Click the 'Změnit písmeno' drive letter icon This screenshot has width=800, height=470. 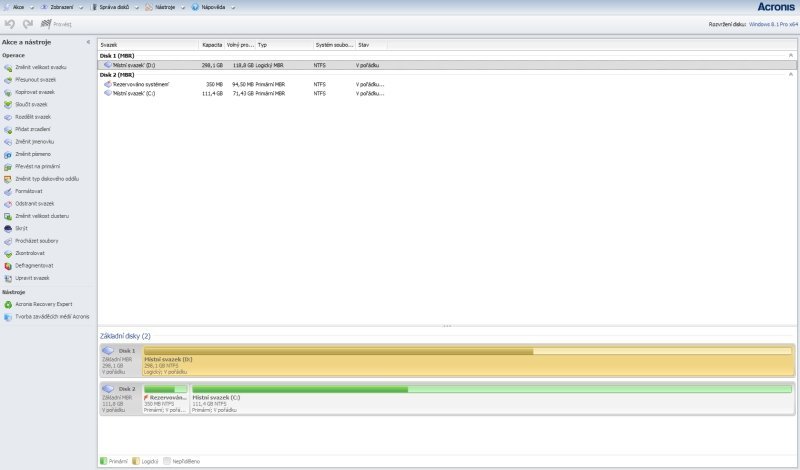click(8, 154)
